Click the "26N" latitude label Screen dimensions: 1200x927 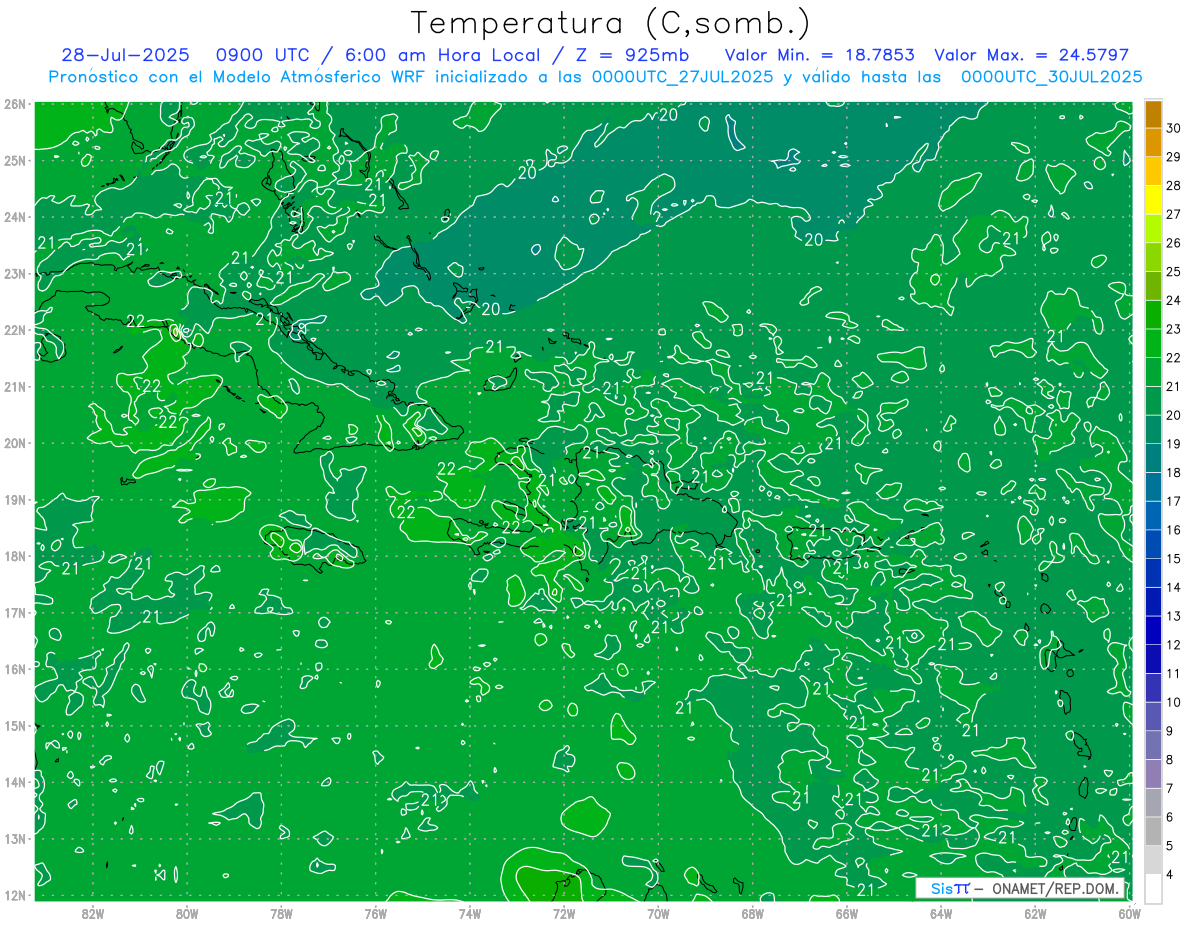click(15, 103)
